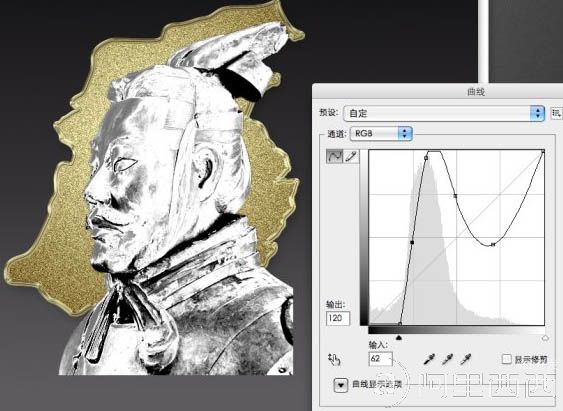This screenshot has height=411, width=563.
Task: Open the 通道 RGB channel dropdown
Action: (x=381, y=134)
